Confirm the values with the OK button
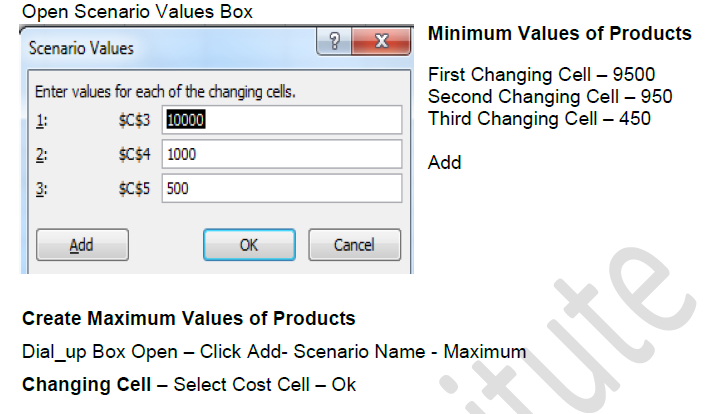 pyautogui.click(x=249, y=244)
